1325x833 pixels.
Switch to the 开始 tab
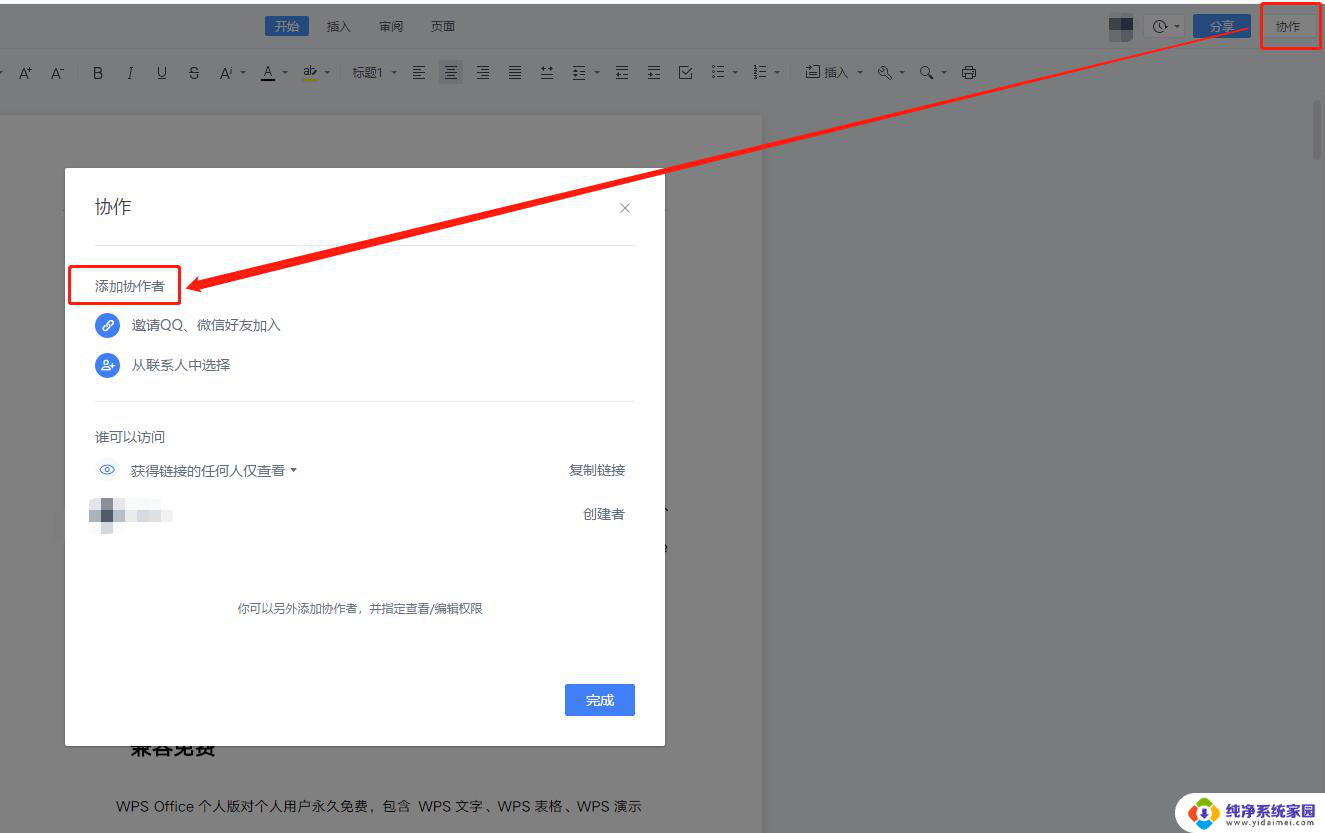(x=287, y=27)
